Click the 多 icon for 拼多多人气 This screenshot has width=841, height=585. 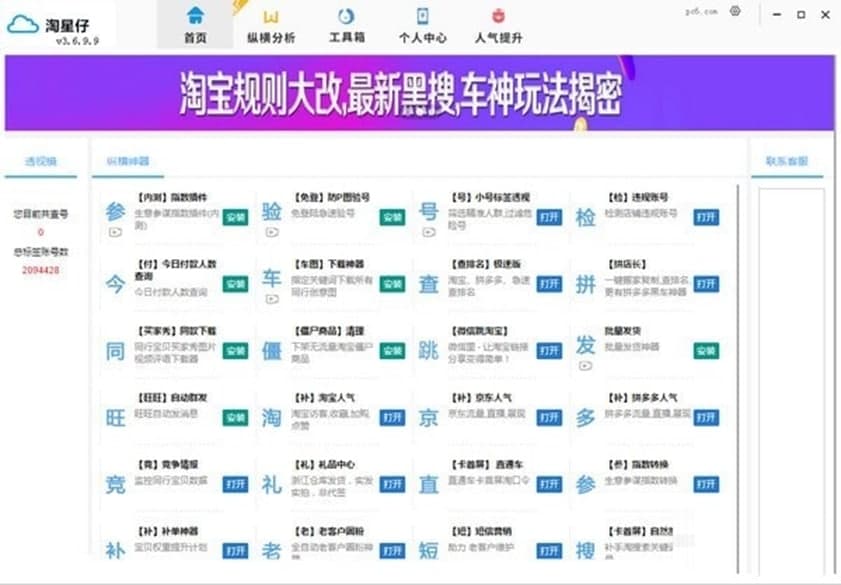(585, 418)
